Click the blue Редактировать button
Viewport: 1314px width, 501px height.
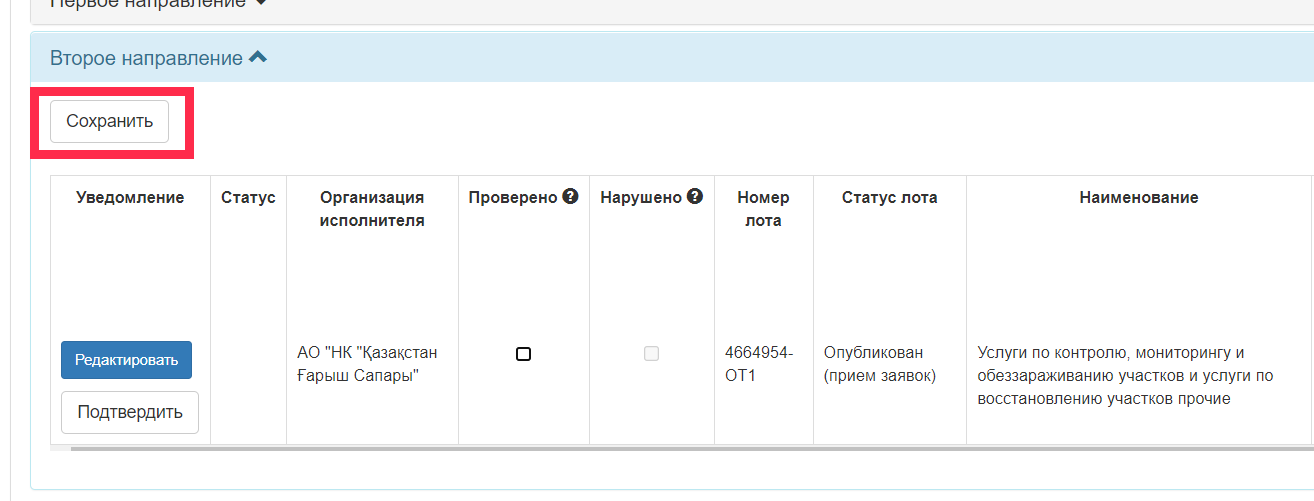126,360
